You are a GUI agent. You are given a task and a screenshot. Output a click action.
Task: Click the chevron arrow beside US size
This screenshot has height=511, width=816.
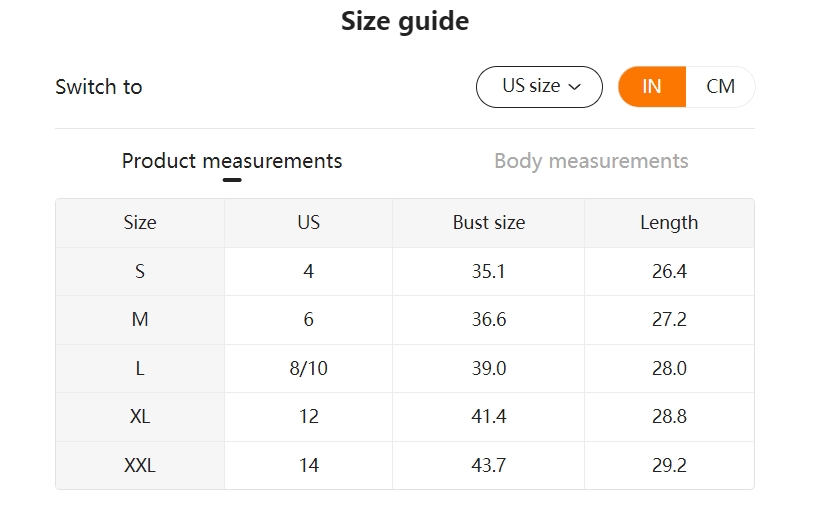click(x=575, y=87)
